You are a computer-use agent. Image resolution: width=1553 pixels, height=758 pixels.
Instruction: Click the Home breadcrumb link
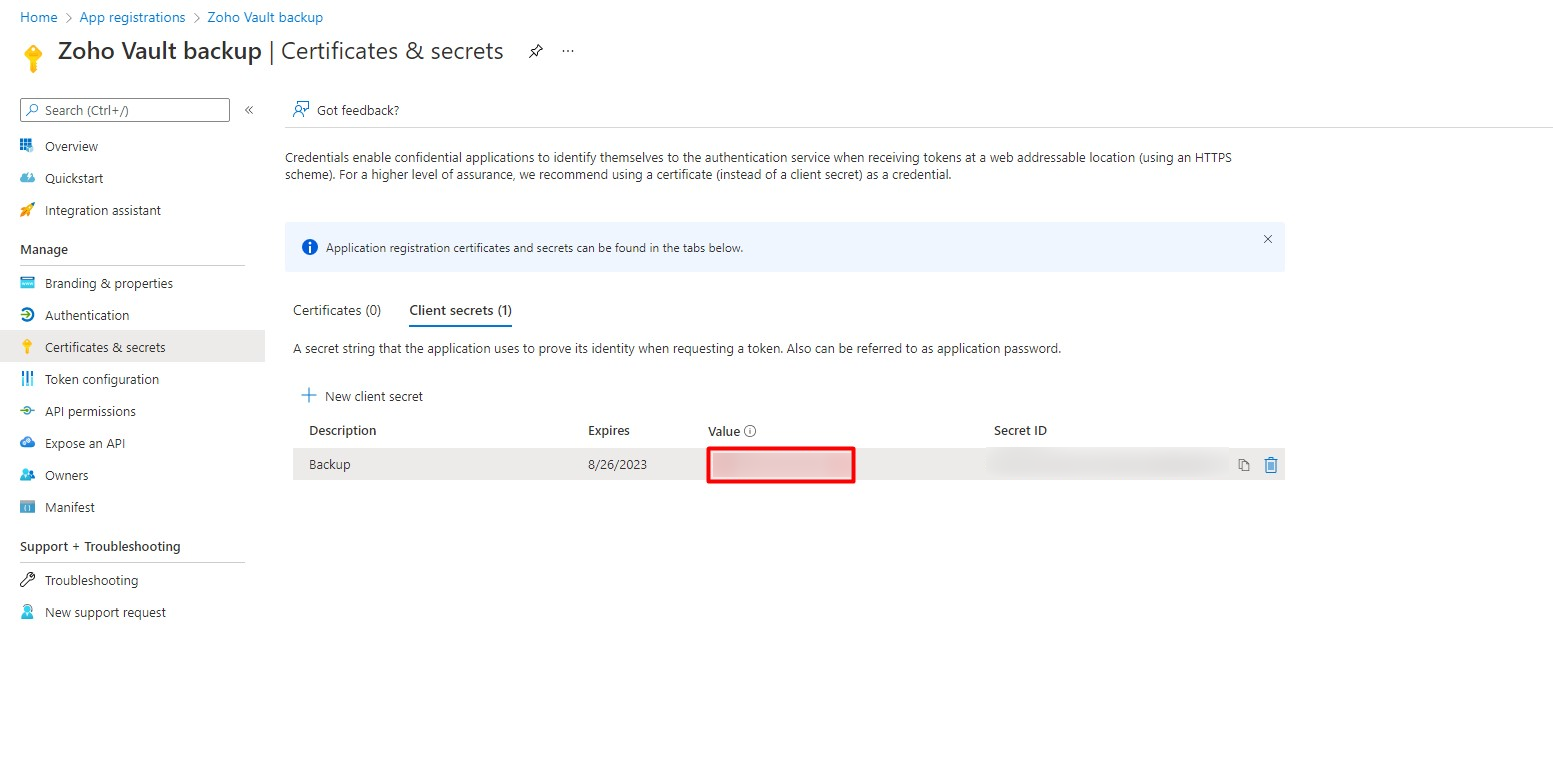coord(39,17)
